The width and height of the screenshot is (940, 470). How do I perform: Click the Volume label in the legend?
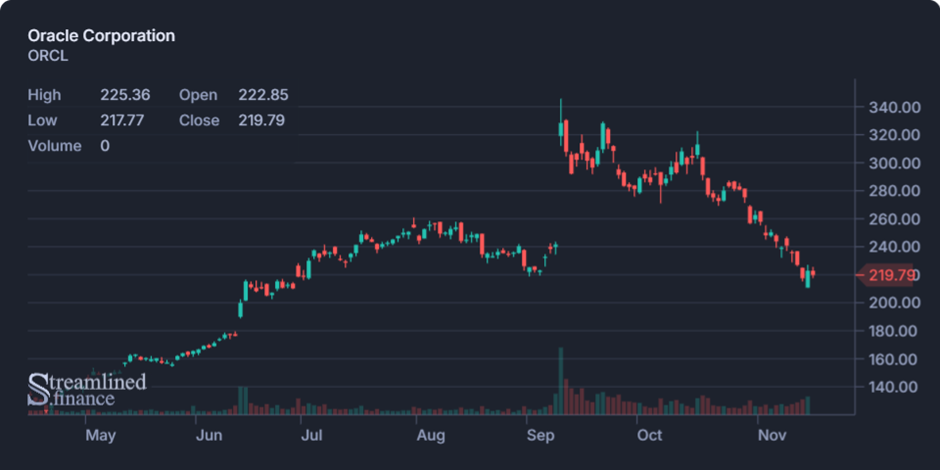pyautogui.click(x=55, y=146)
